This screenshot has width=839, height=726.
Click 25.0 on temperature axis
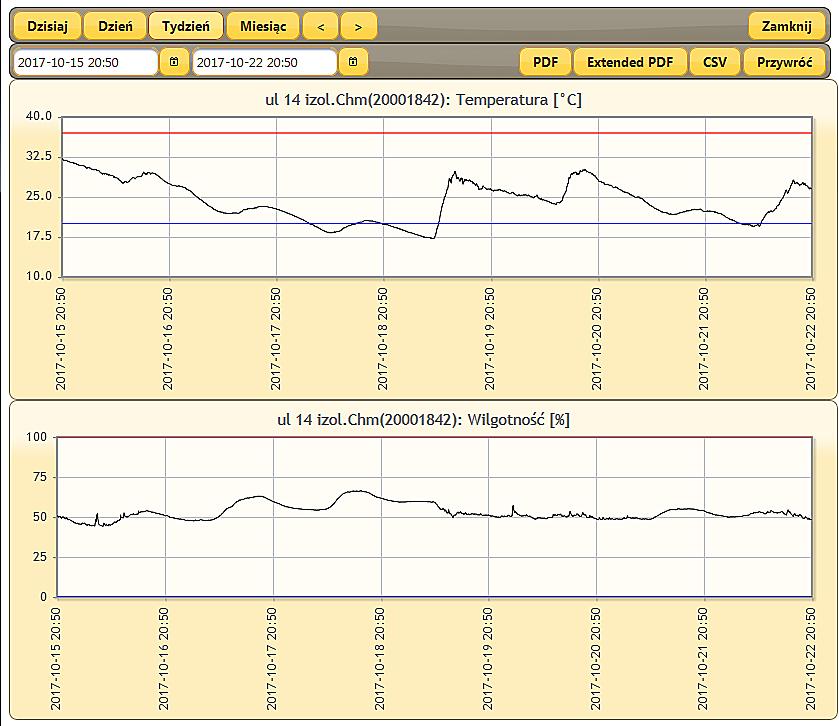pyautogui.click(x=39, y=196)
